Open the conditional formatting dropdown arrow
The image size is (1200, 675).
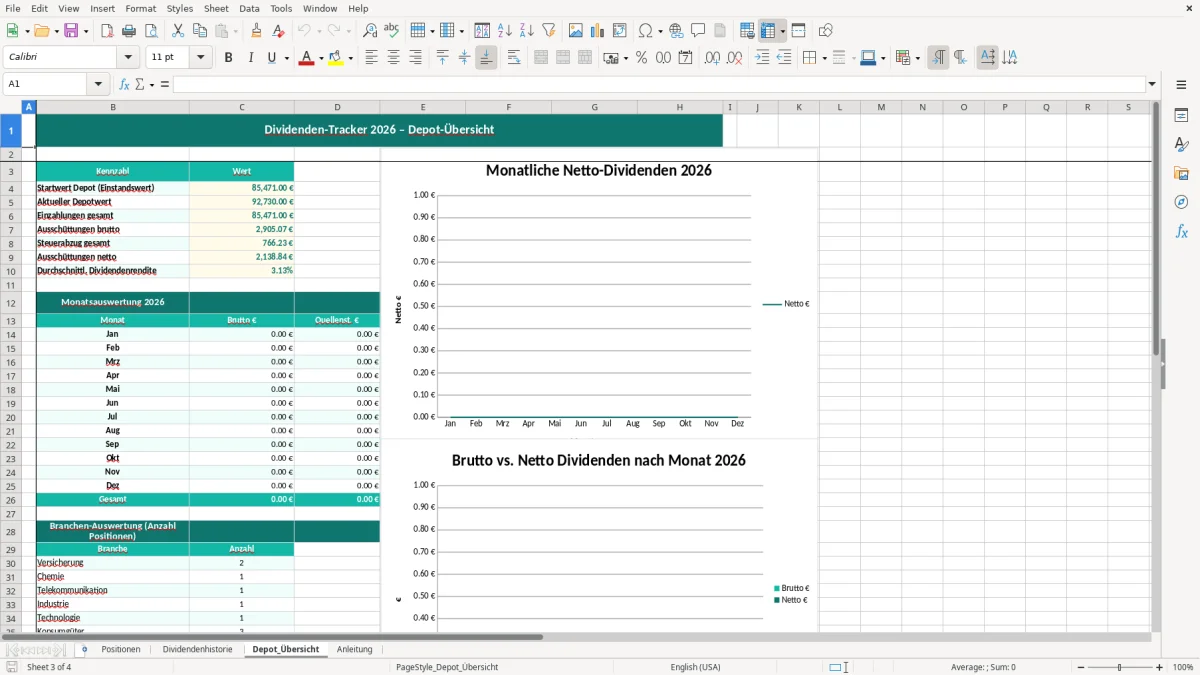(x=917, y=58)
